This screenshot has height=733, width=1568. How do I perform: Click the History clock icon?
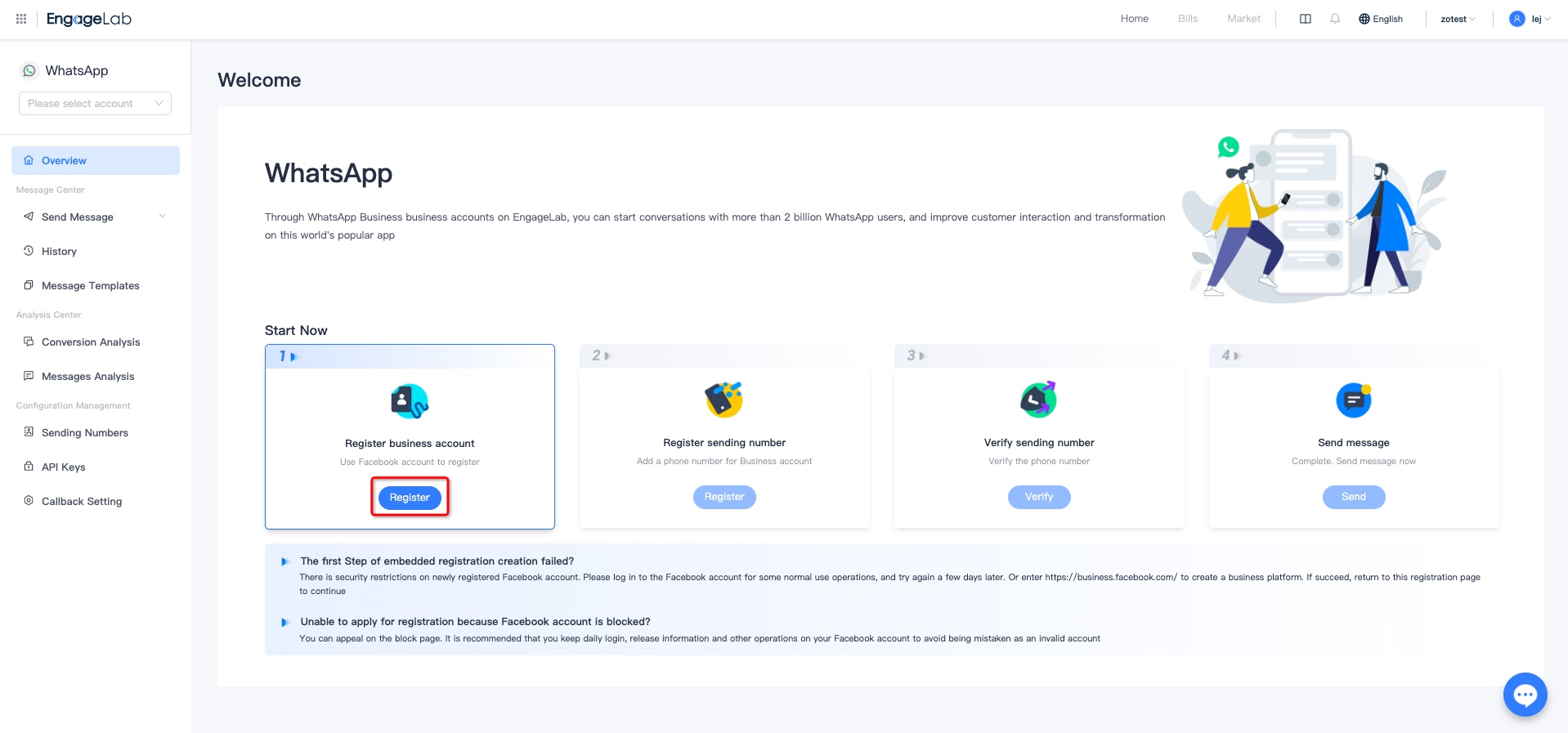click(x=29, y=251)
